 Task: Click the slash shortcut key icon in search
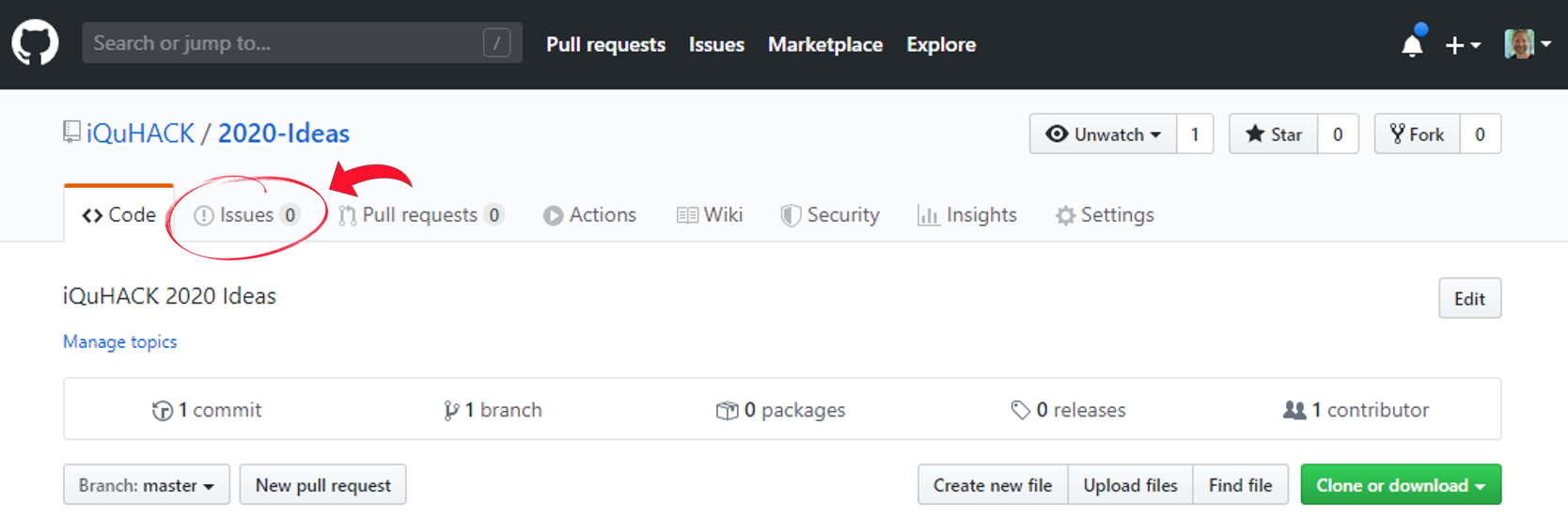(x=496, y=43)
